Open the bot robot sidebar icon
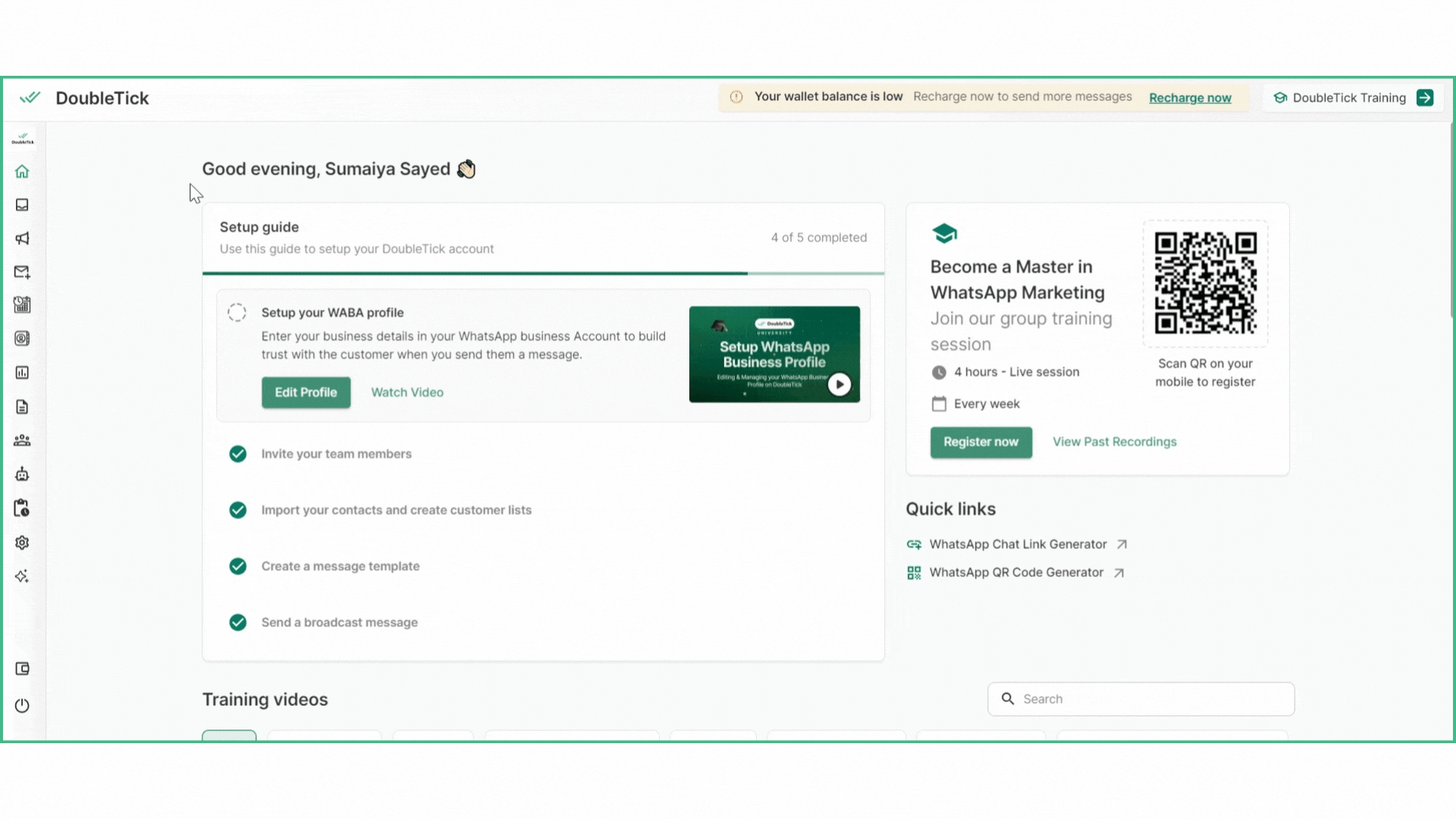Screen dimensions: 1456x819 click(x=22, y=474)
